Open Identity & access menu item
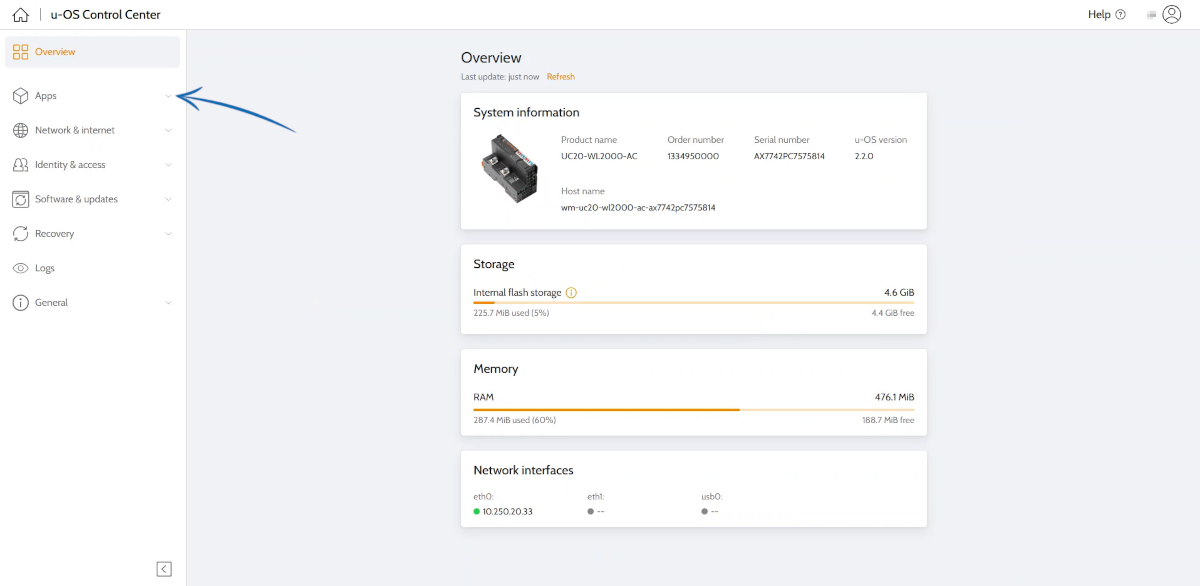The image size is (1200, 586). click(x=70, y=165)
